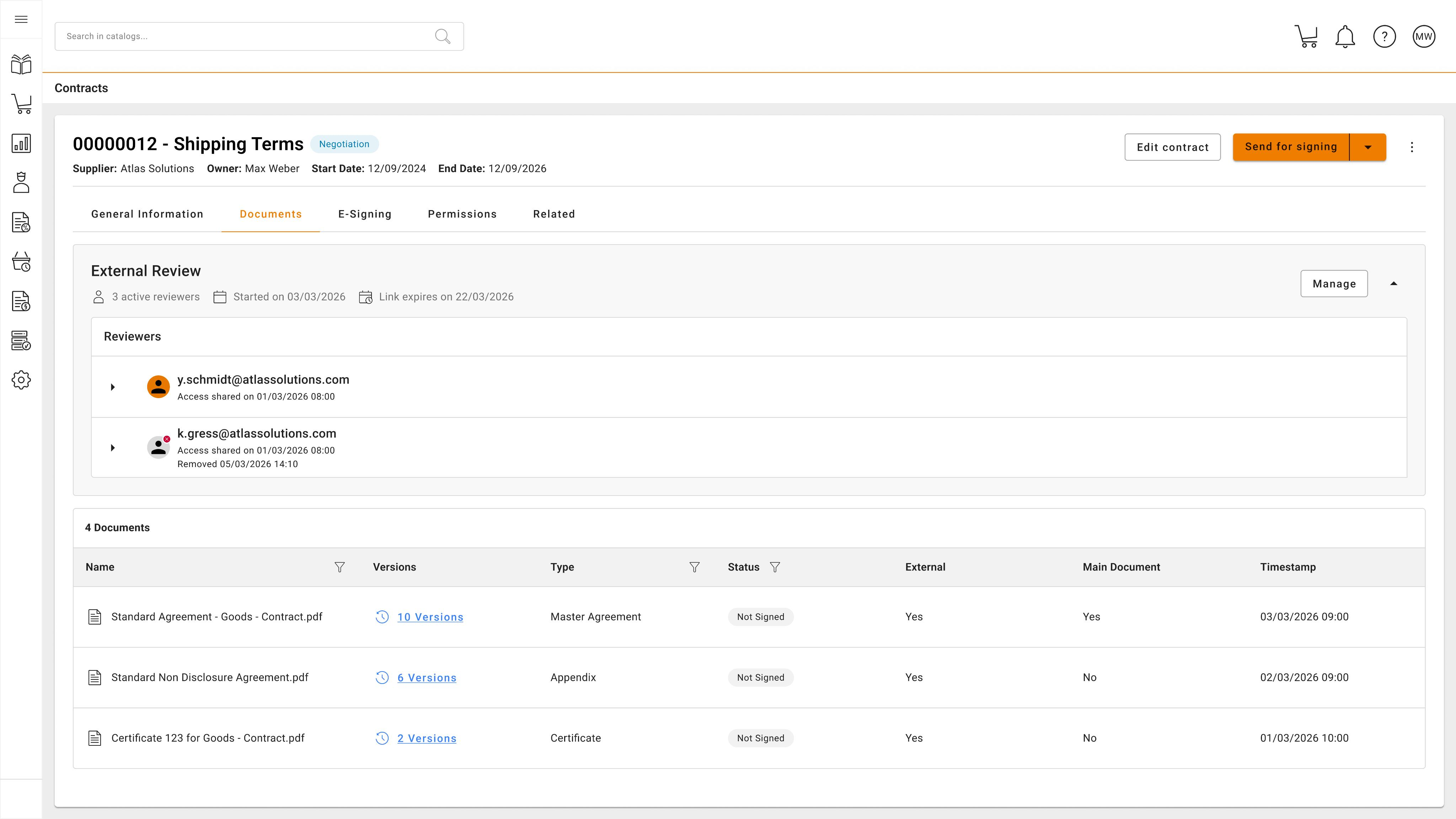This screenshot has height=819, width=1456.
Task: Click the Search in catalogs input field
Action: pos(259,37)
